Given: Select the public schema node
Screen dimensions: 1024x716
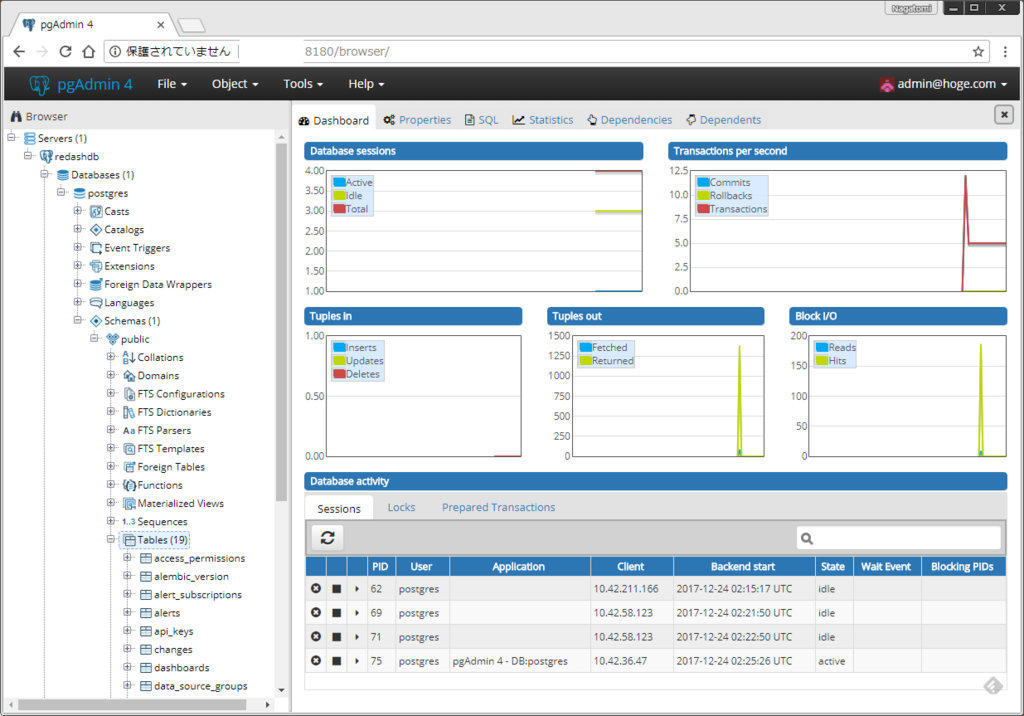Looking at the screenshot, I should [135, 339].
